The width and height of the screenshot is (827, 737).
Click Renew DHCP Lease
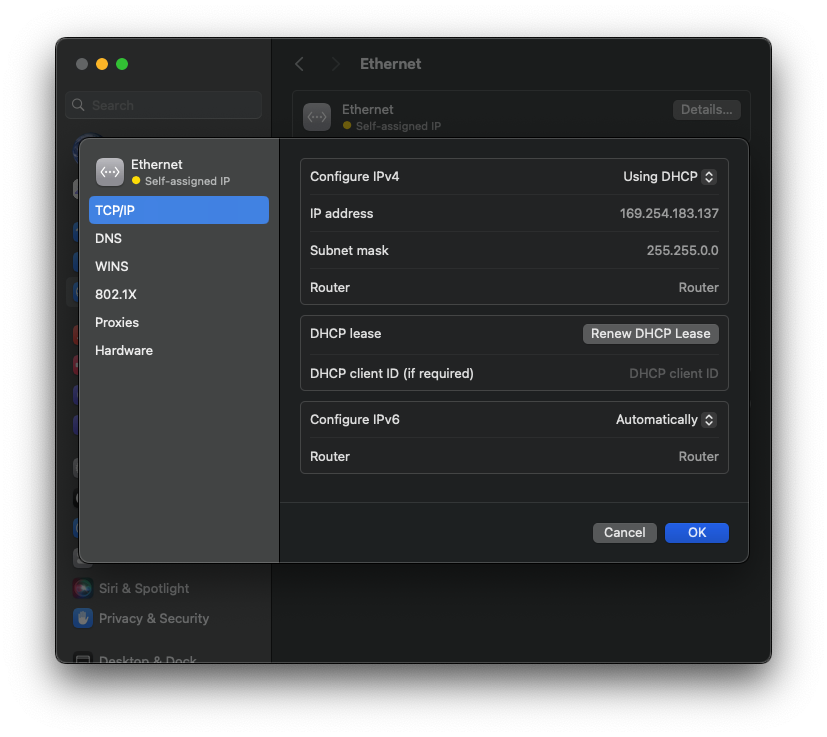pos(650,334)
